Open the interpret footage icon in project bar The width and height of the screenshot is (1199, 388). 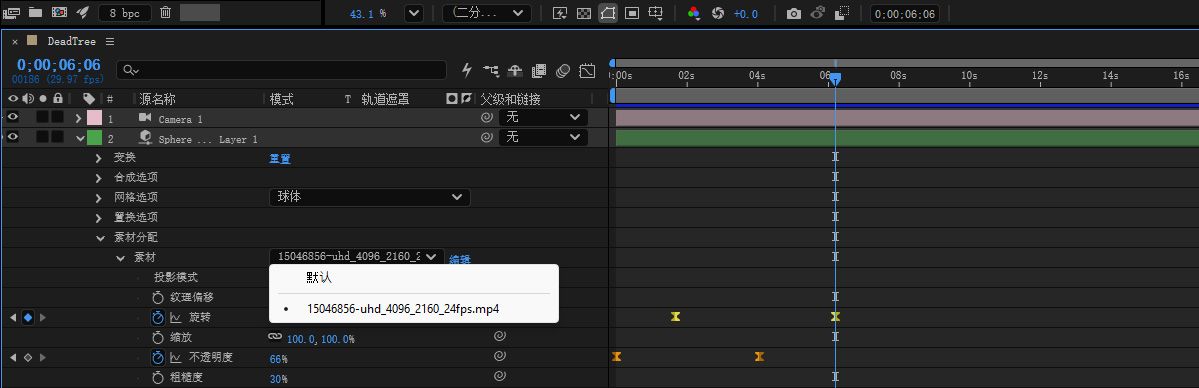pos(11,12)
